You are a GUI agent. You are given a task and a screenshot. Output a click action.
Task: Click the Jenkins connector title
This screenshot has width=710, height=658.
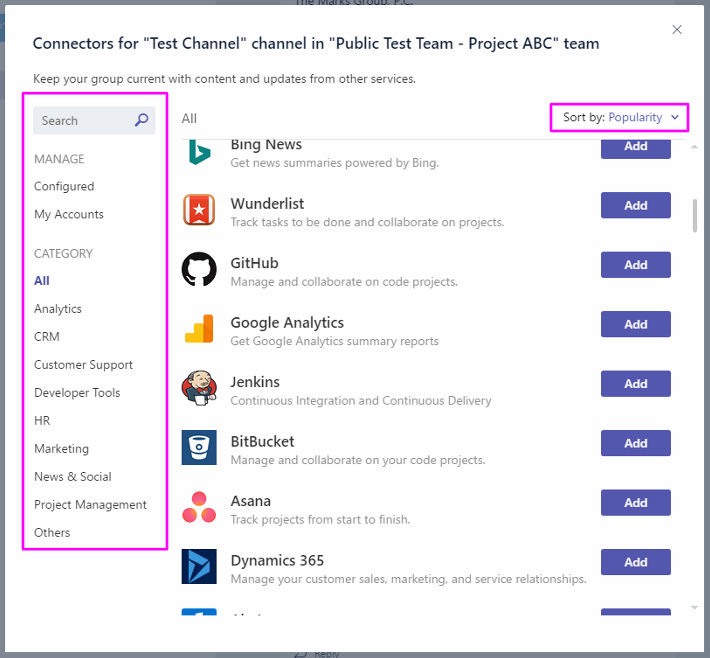coord(255,382)
